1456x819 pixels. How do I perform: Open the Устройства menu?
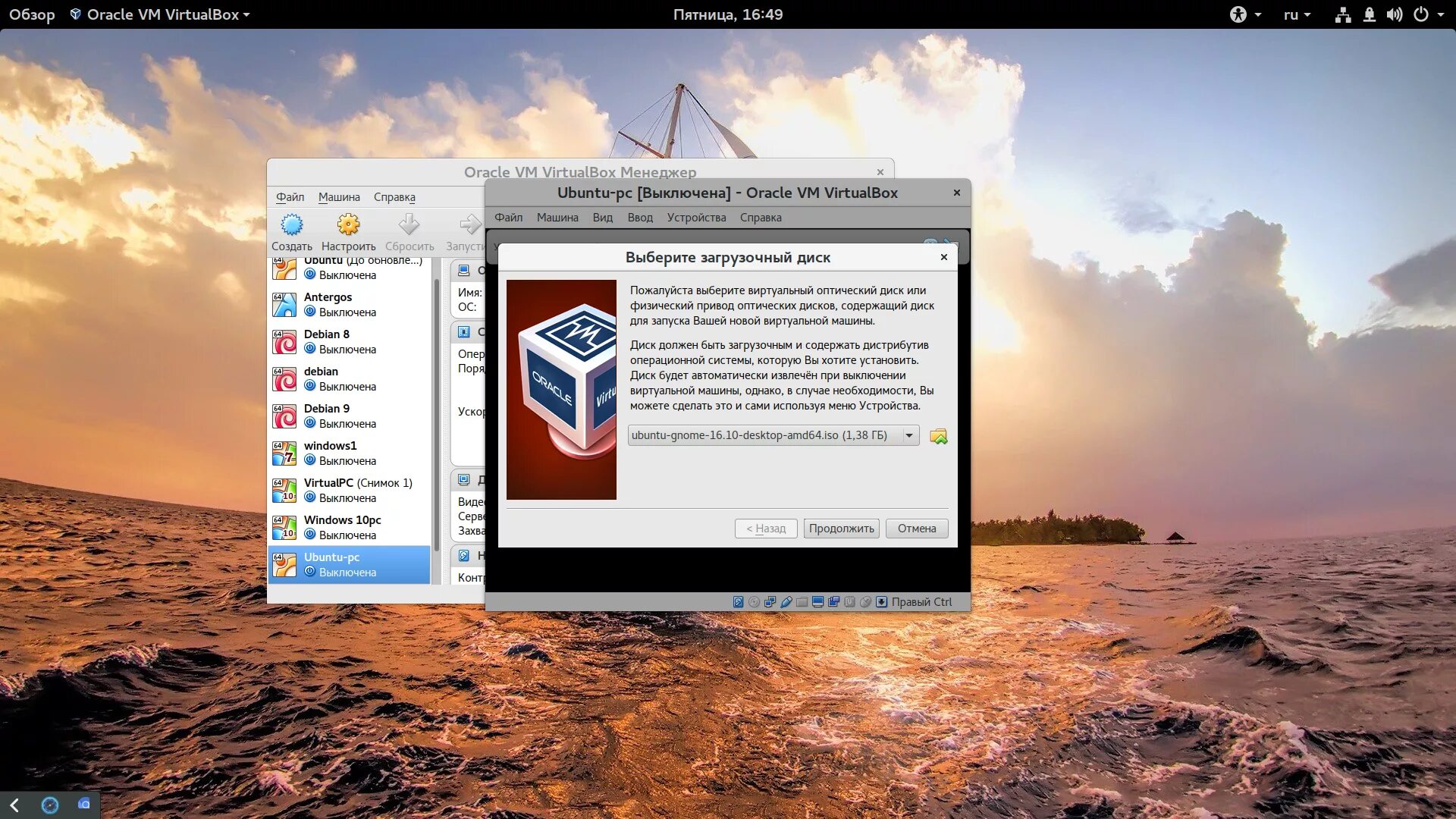click(x=695, y=218)
